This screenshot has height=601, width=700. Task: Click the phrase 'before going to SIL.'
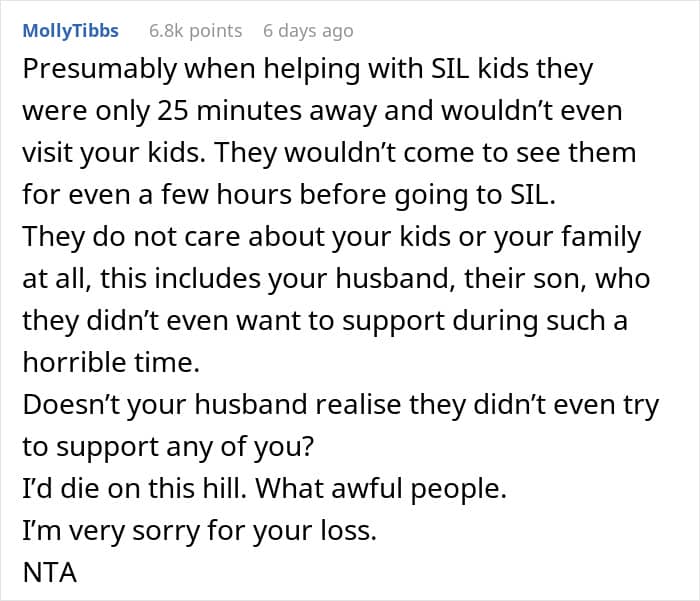pyautogui.click(x=428, y=195)
